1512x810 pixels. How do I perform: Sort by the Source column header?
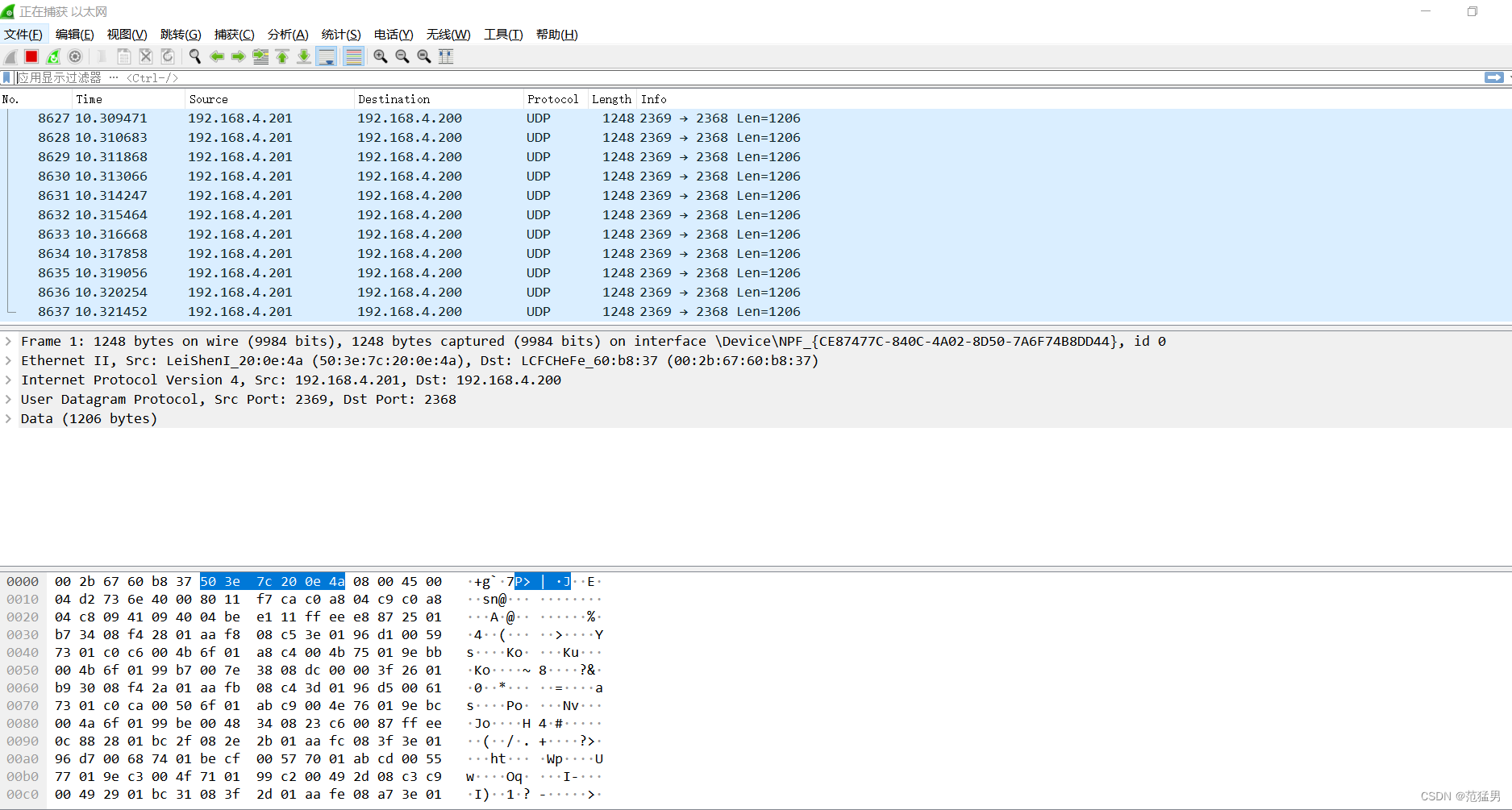pyautogui.click(x=270, y=99)
